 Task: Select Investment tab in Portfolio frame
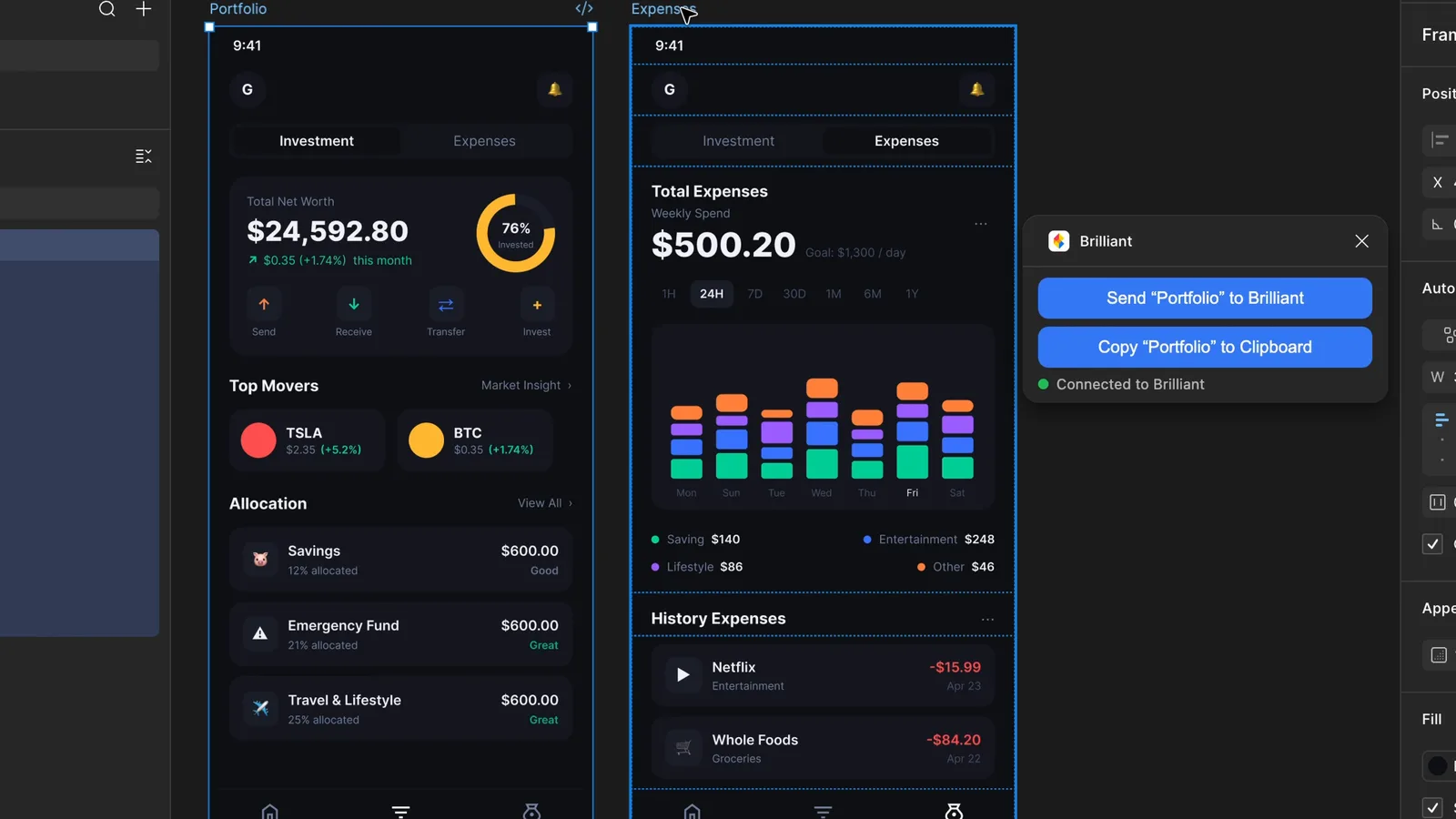click(316, 141)
